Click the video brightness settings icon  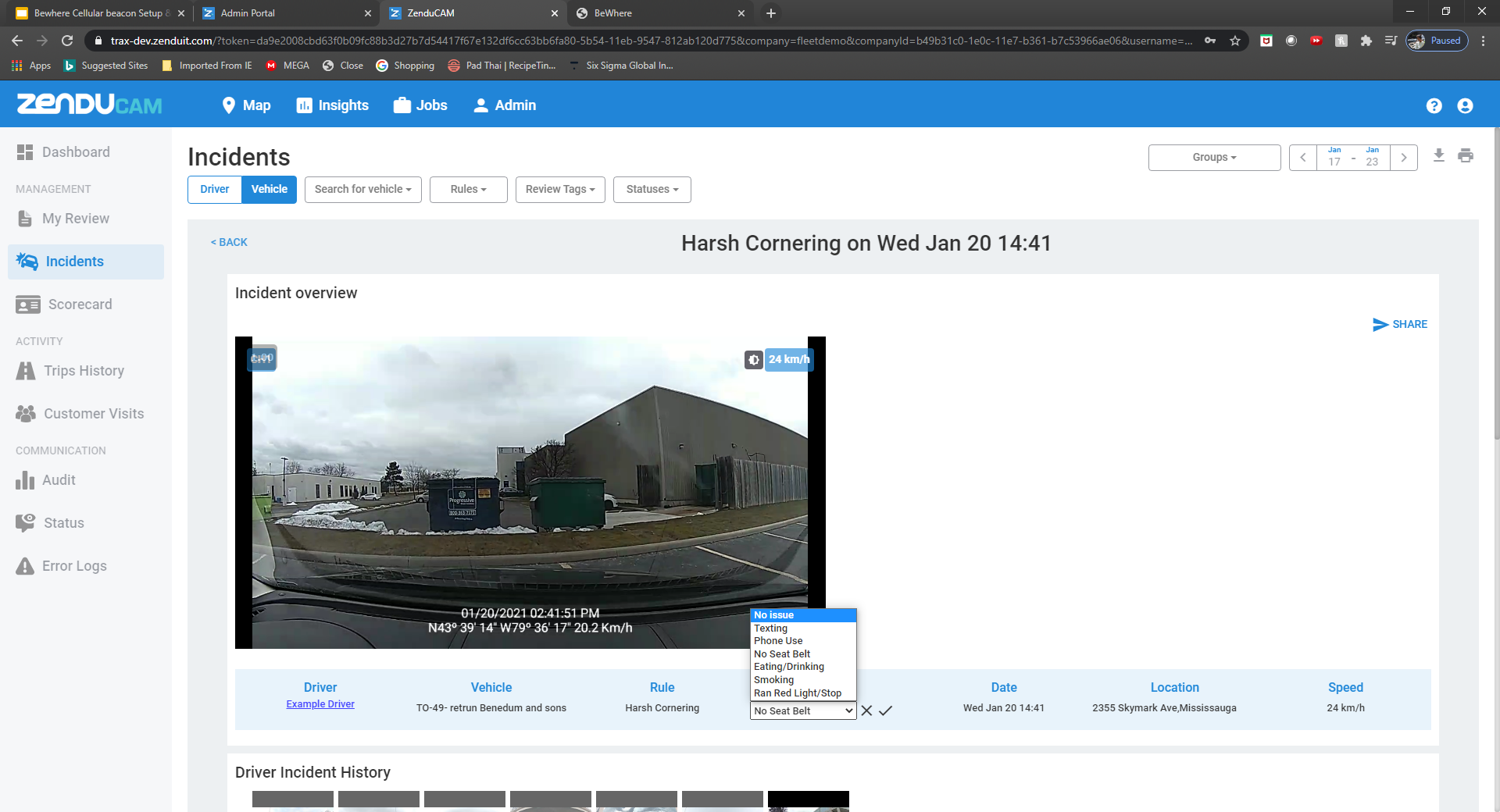click(754, 360)
